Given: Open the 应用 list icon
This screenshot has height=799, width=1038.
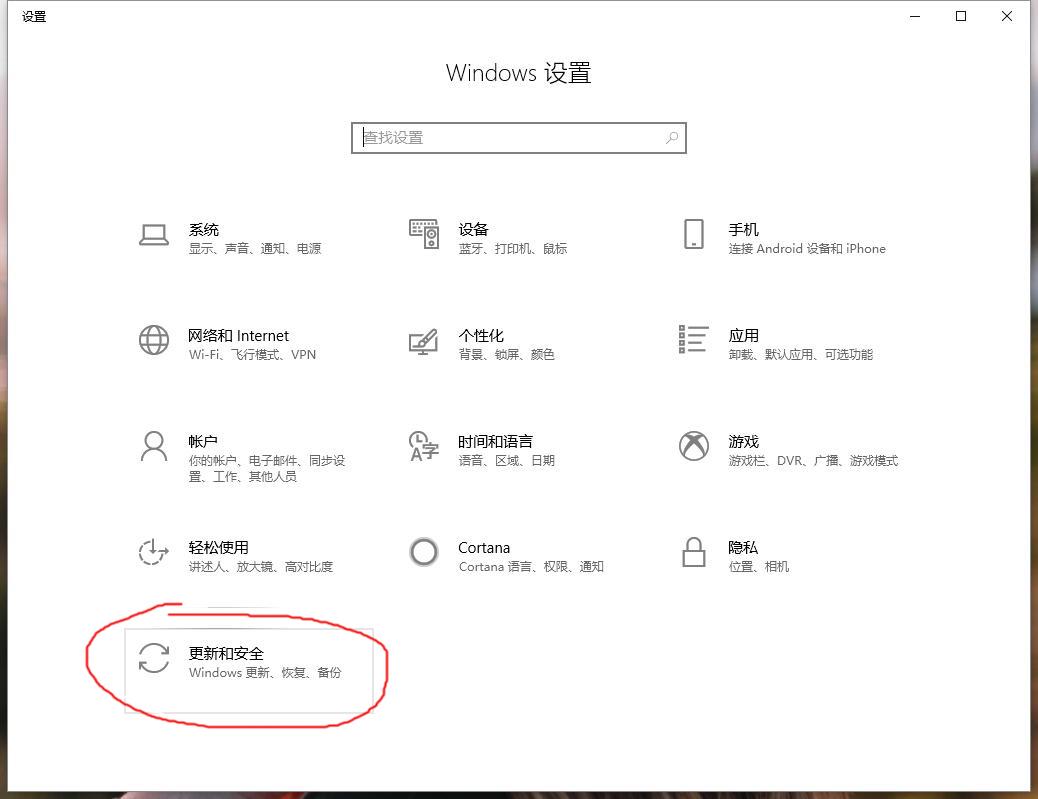Looking at the screenshot, I should [x=693, y=340].
